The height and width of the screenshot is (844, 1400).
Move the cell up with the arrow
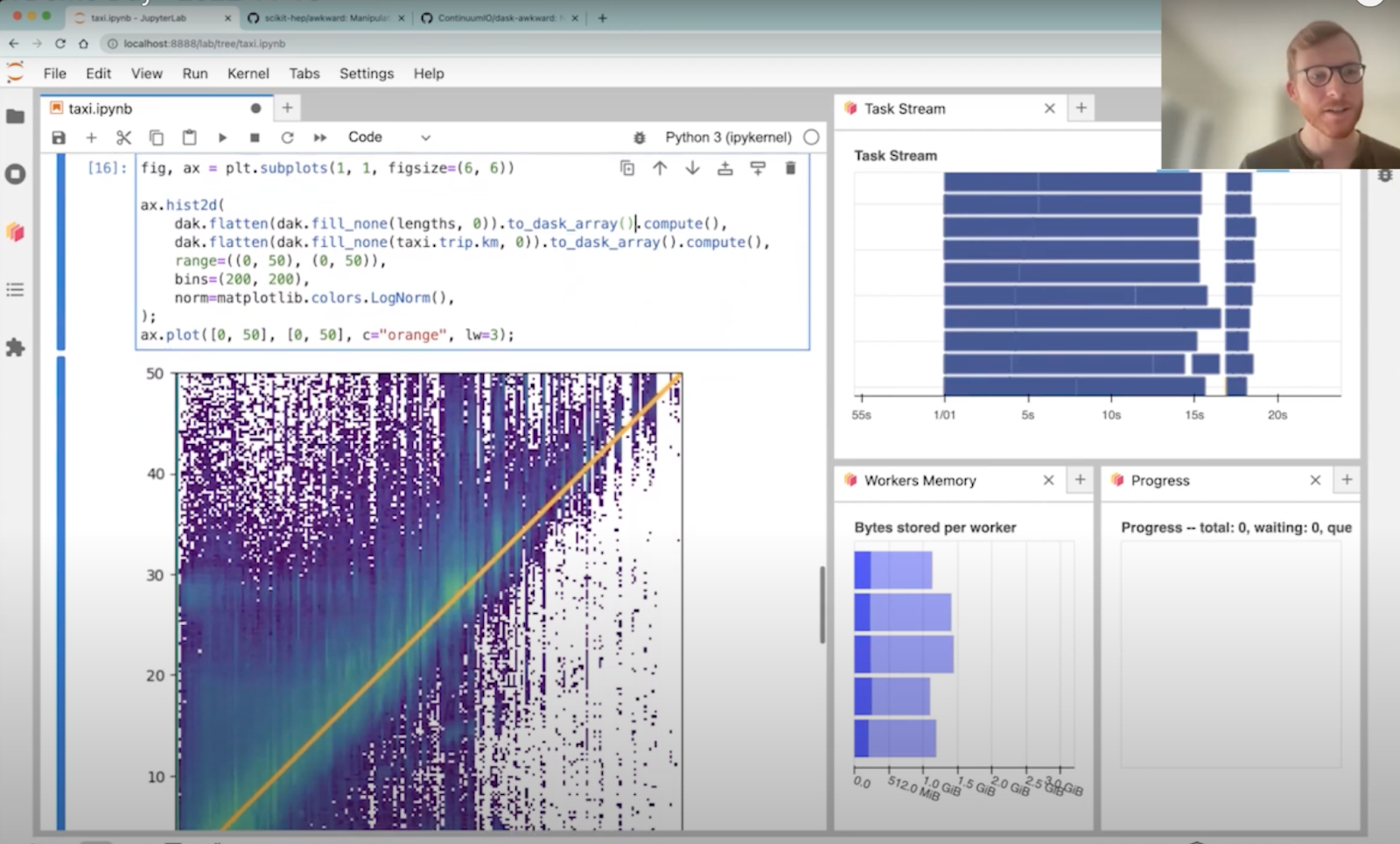point(660,168)
